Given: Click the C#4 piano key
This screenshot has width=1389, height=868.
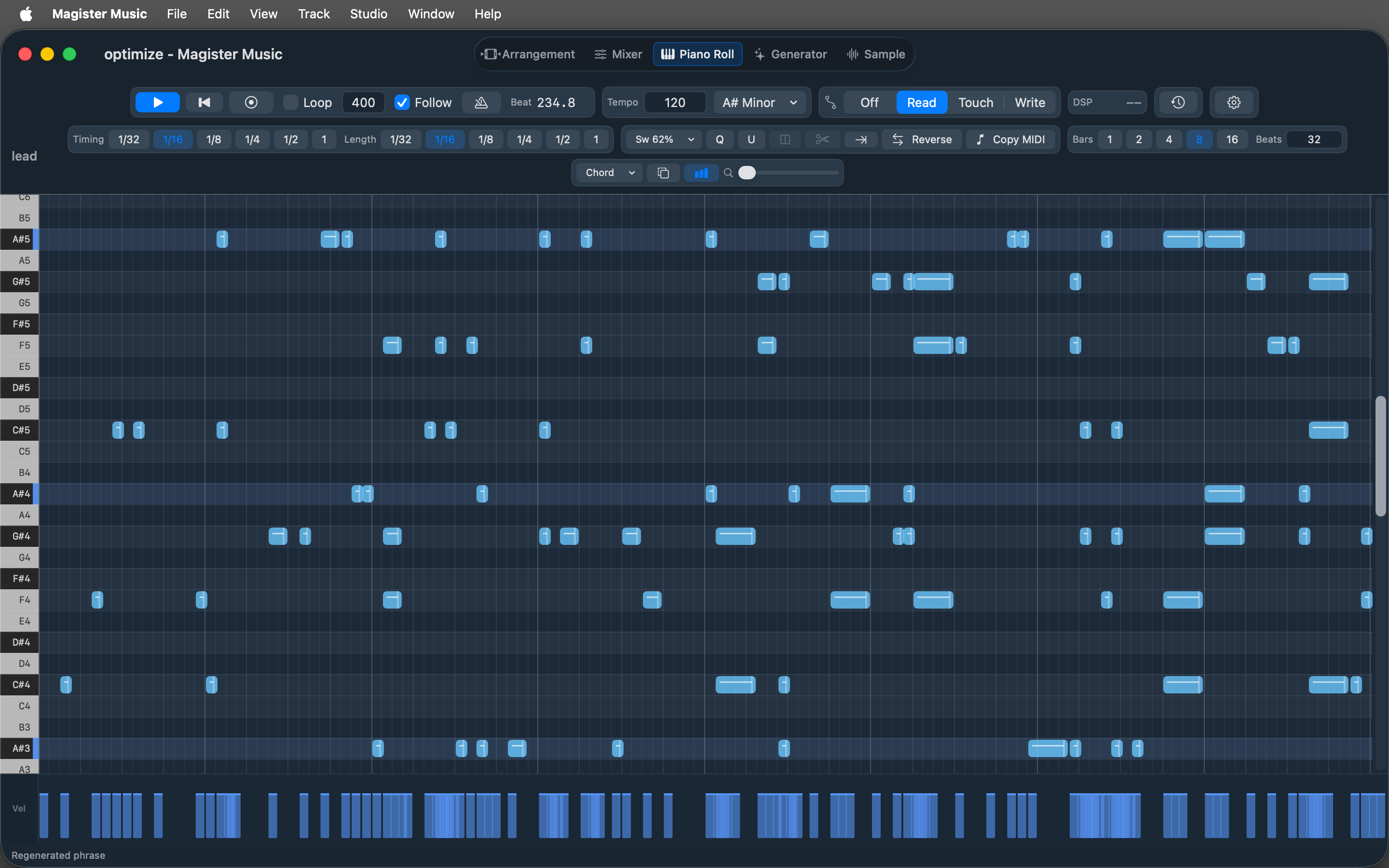Looking at the screenshot, I should click(19, 684).
